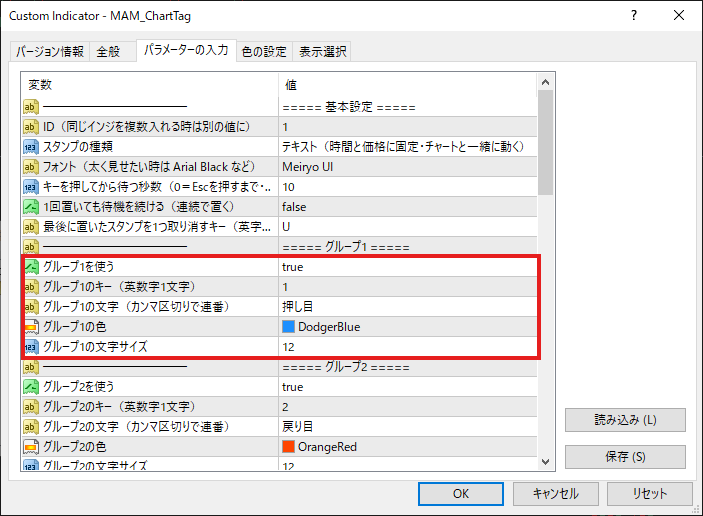Screen dimensions: 703x516
Task: Click the DodgerBlue color swatch
Action: pyautogui.click(x=288, y=327)
